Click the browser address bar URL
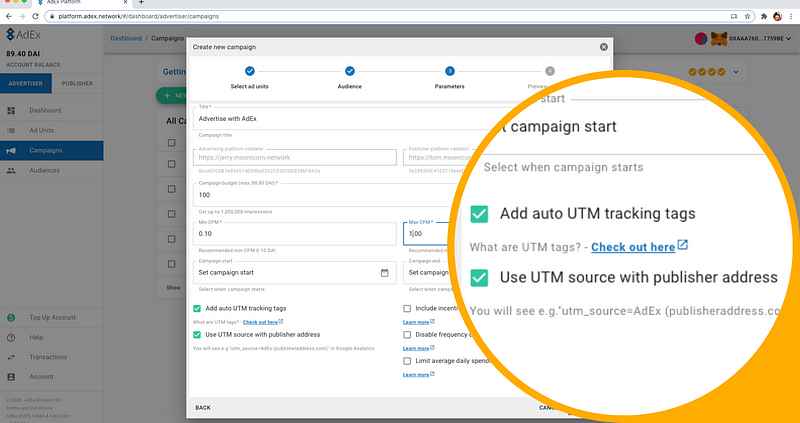This screenshot has width=800, height=423. coord(139,16)
